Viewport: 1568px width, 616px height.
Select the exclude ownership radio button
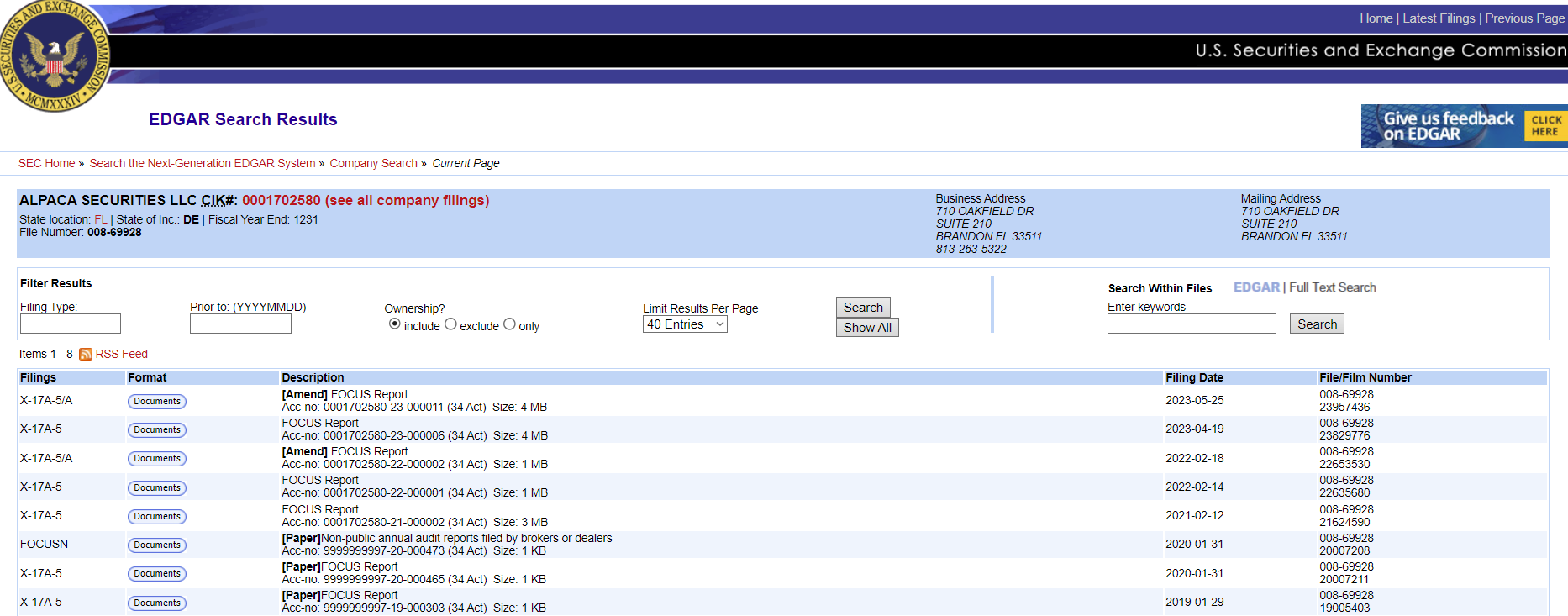450,324
